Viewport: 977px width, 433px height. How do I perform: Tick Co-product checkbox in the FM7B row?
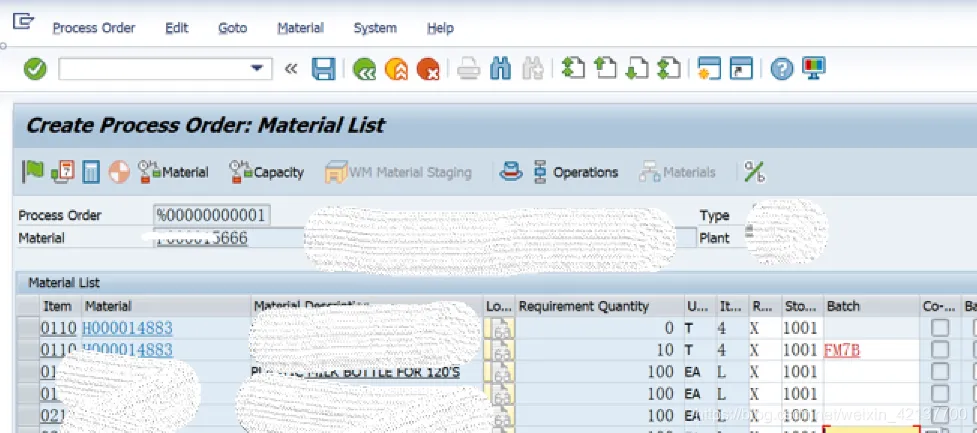940,350
